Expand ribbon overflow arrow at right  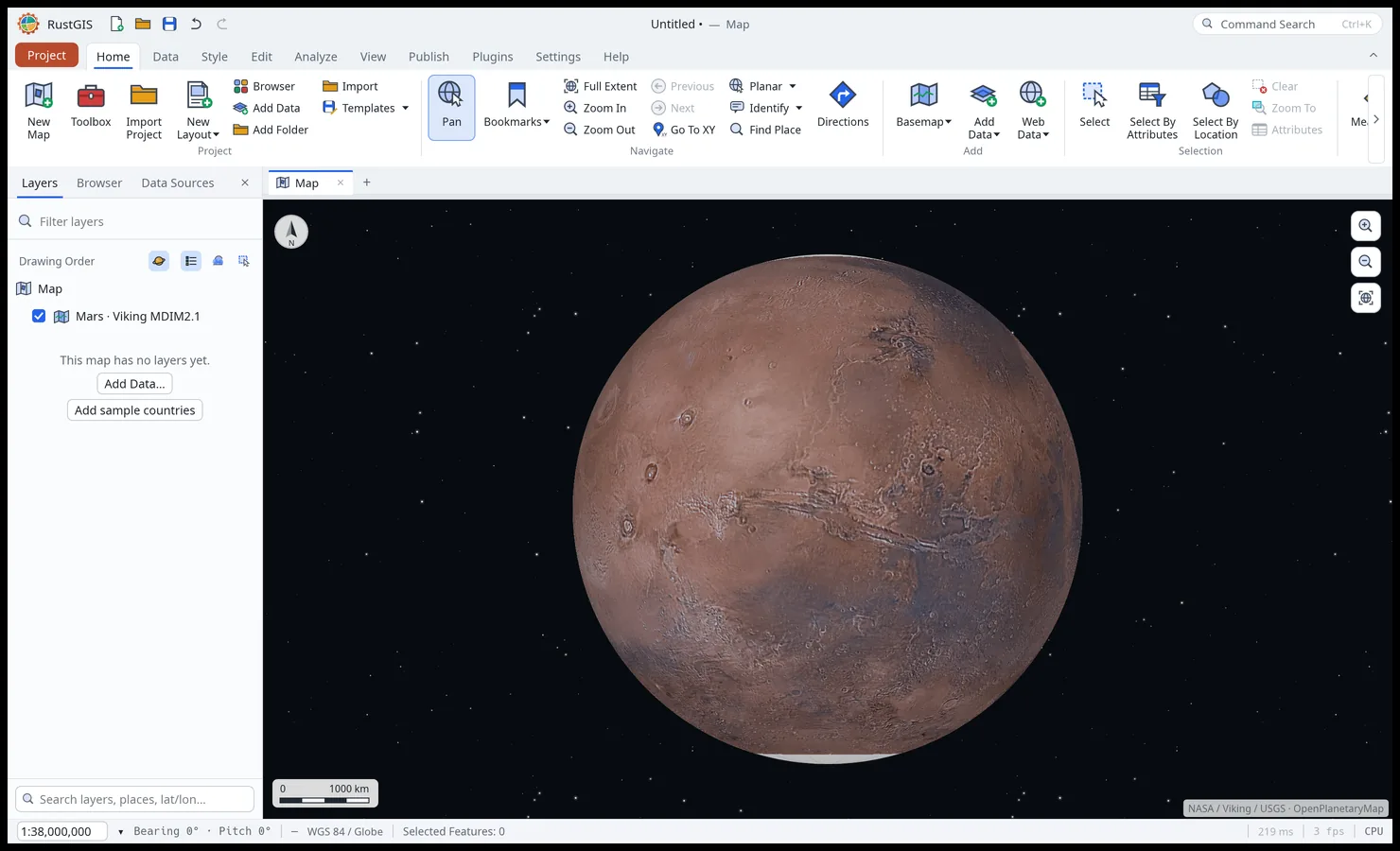[1376, 119]
